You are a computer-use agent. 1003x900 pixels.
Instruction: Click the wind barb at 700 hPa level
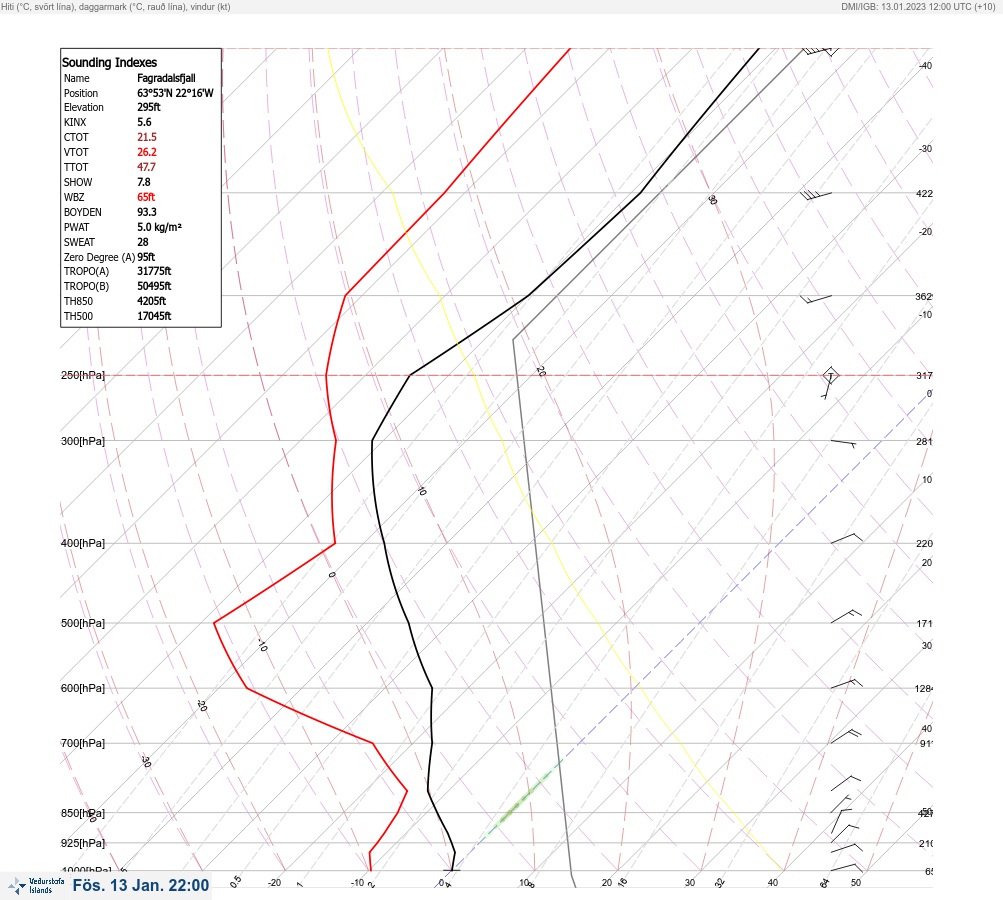tap(846, 736)
